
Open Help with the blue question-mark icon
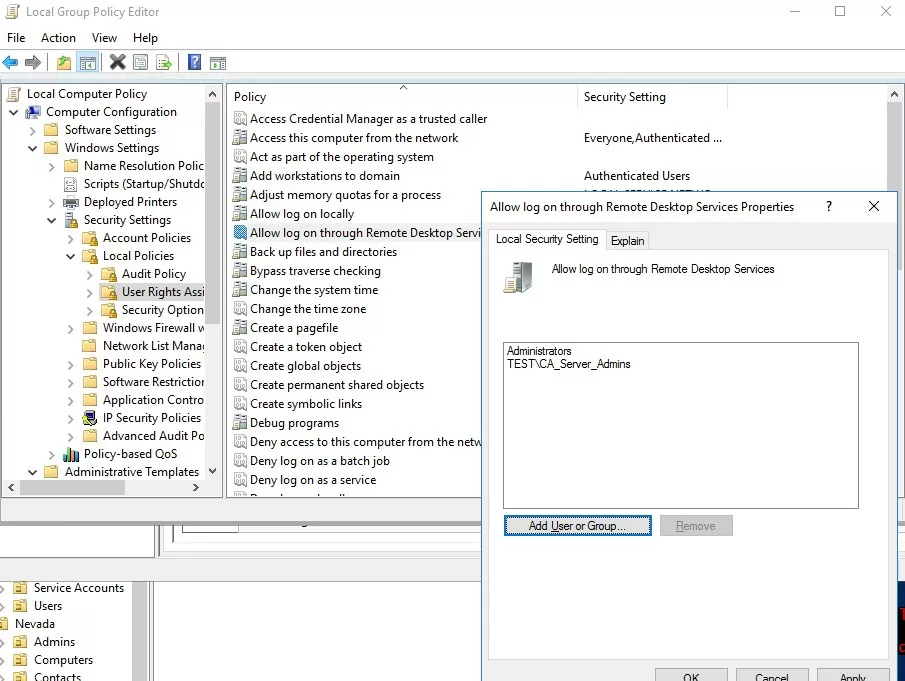(194, 63)
